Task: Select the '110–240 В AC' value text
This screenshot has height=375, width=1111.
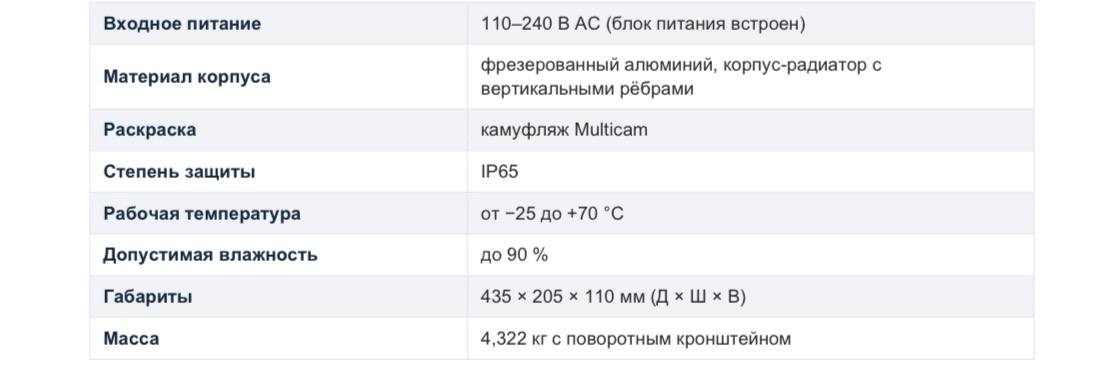Action: pos(541,23)
